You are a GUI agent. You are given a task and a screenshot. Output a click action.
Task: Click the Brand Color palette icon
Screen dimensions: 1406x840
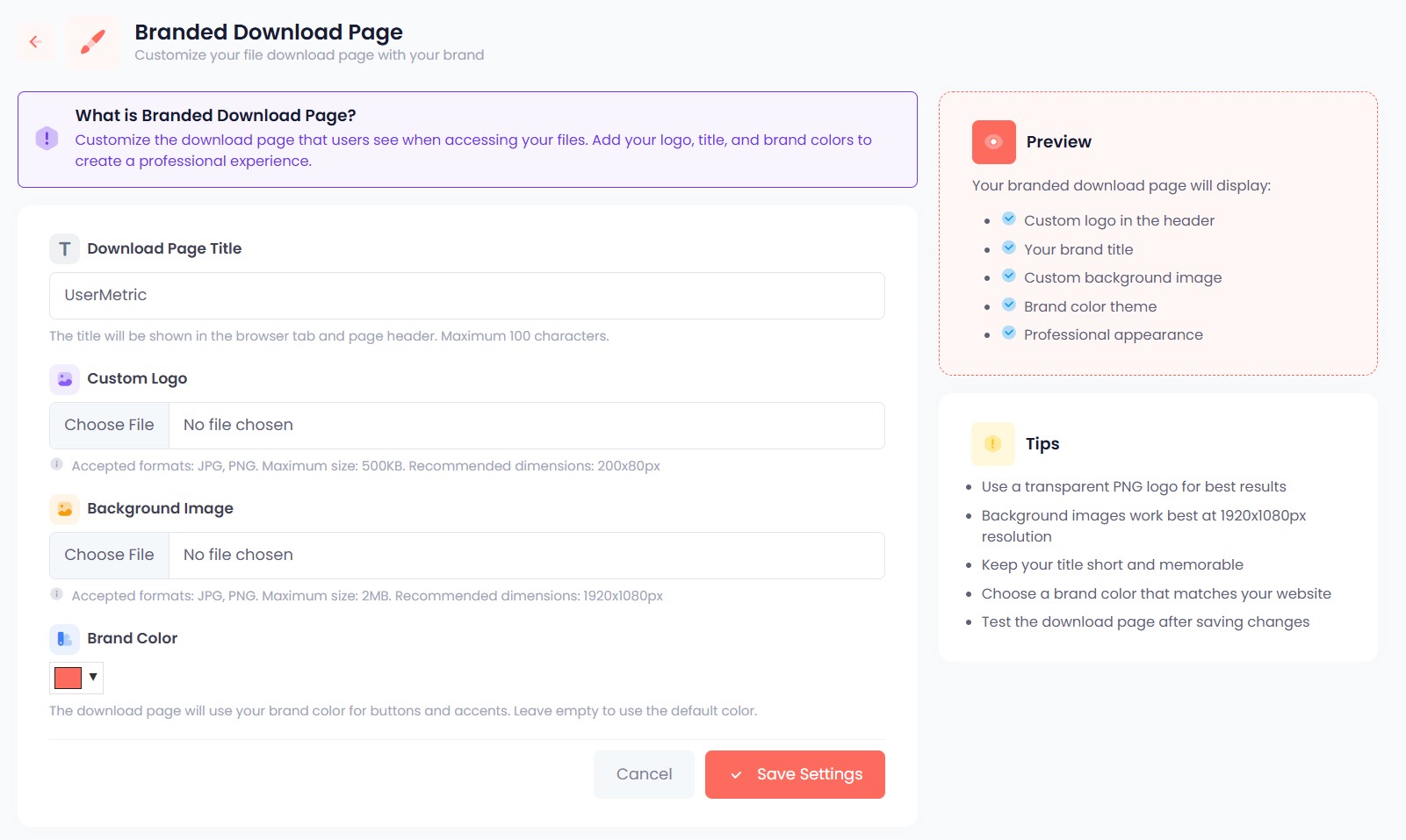point(64,639)
